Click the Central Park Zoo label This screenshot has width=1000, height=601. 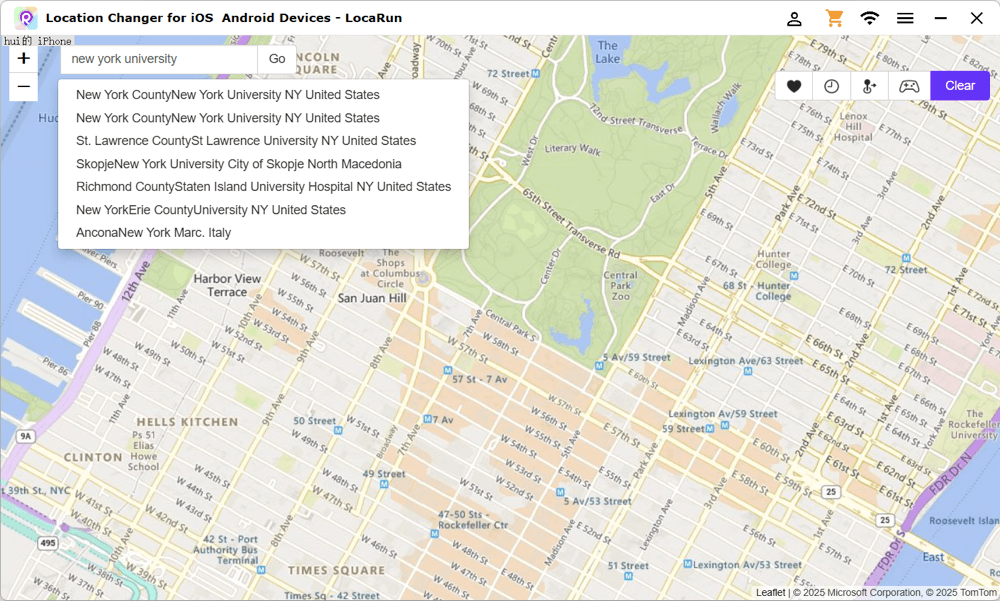621,286
